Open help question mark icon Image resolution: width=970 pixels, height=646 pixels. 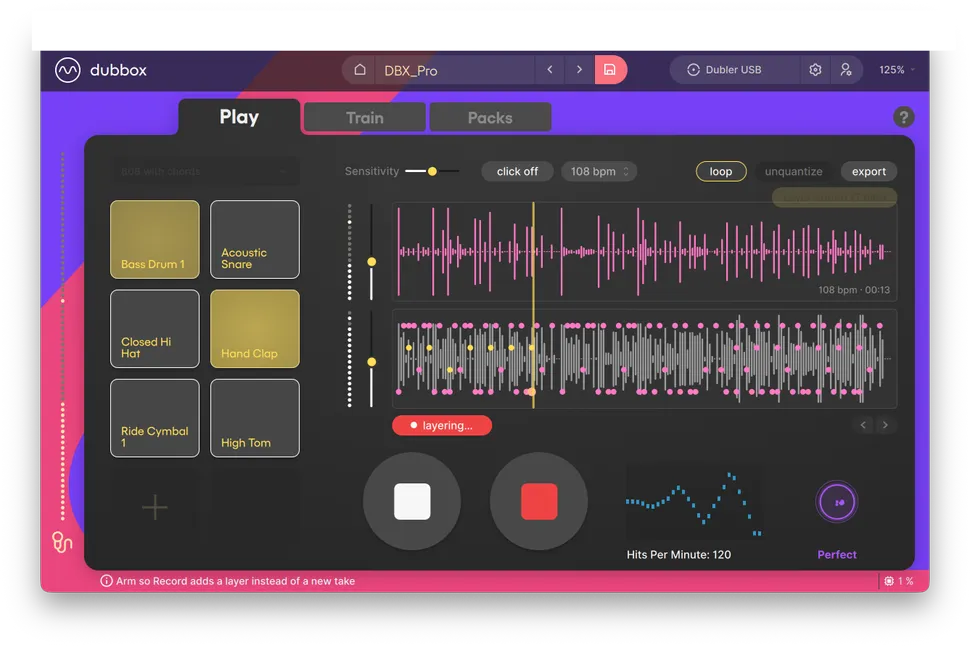(x=903, y=117)
